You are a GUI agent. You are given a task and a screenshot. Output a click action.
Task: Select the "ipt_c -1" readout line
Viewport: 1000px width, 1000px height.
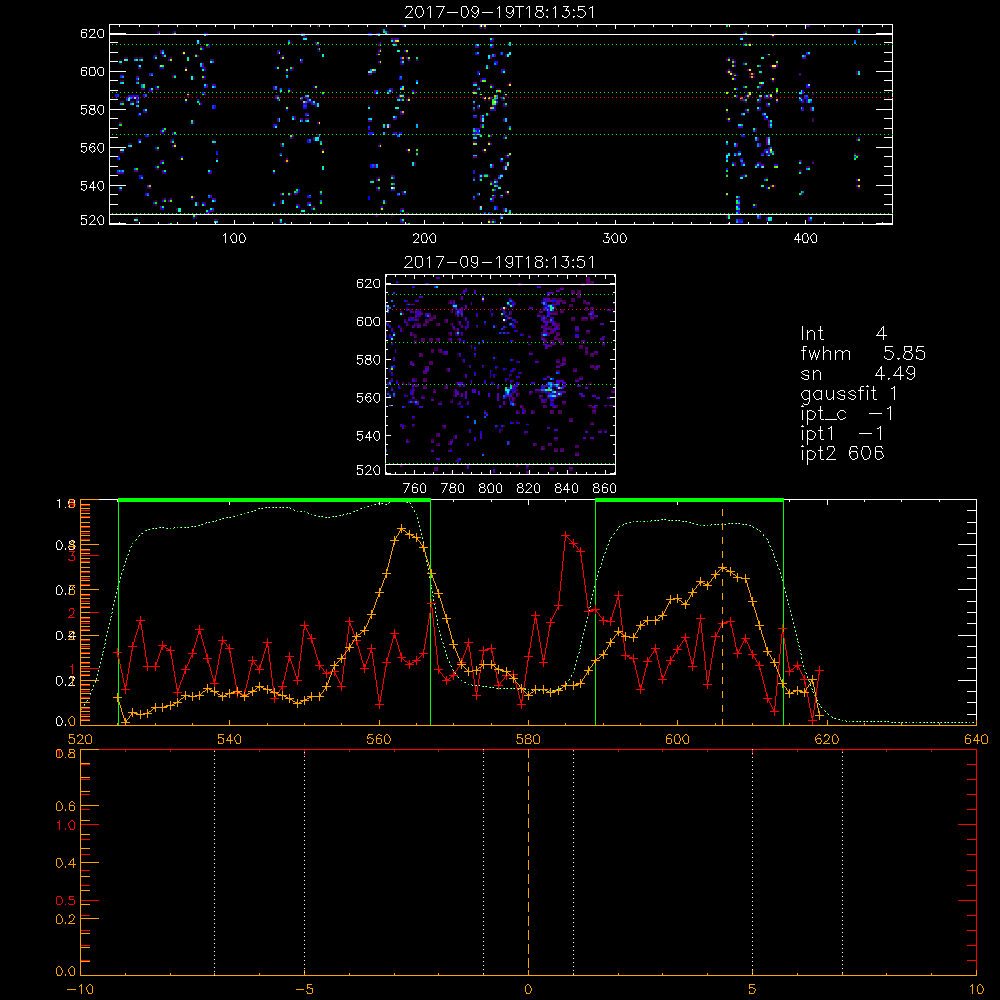click(x=847, y=414)
